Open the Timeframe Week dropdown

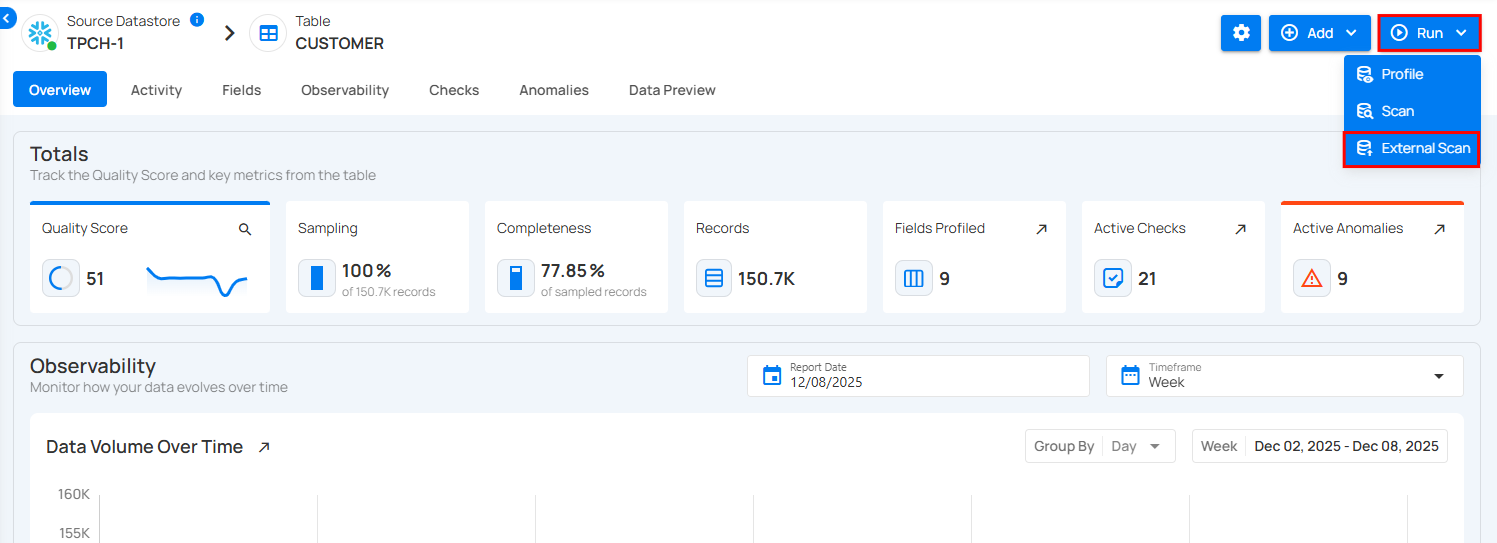1284,376
